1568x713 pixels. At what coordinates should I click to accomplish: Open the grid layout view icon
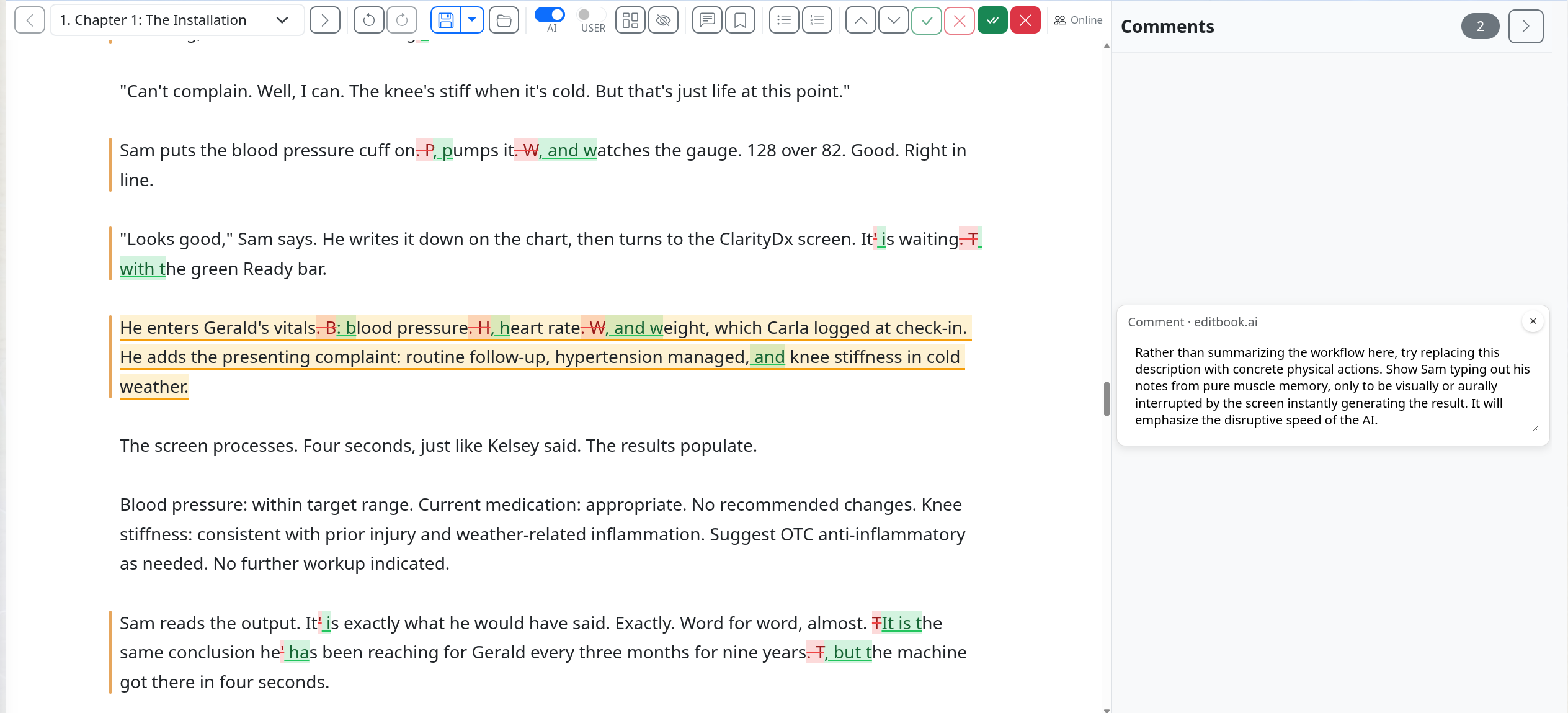630,20
